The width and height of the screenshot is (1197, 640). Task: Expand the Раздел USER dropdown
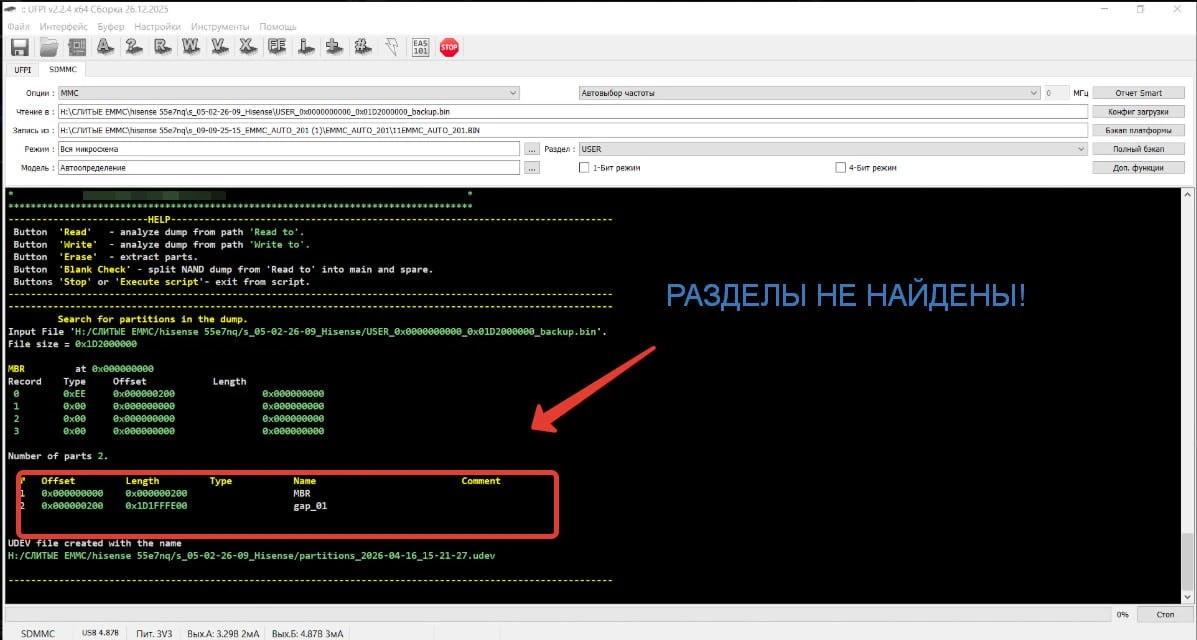[x=833, y=149]
